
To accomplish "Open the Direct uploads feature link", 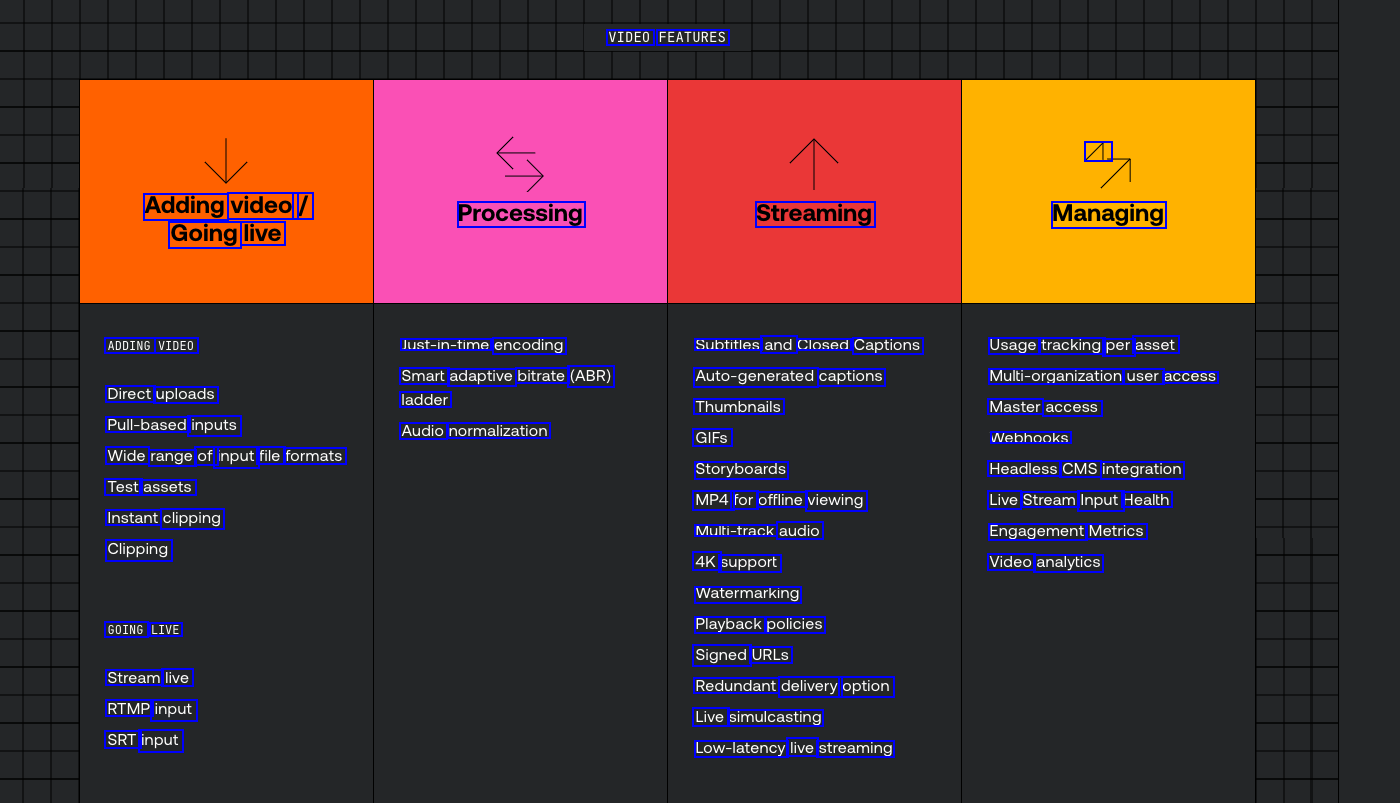I will (161, 394).
